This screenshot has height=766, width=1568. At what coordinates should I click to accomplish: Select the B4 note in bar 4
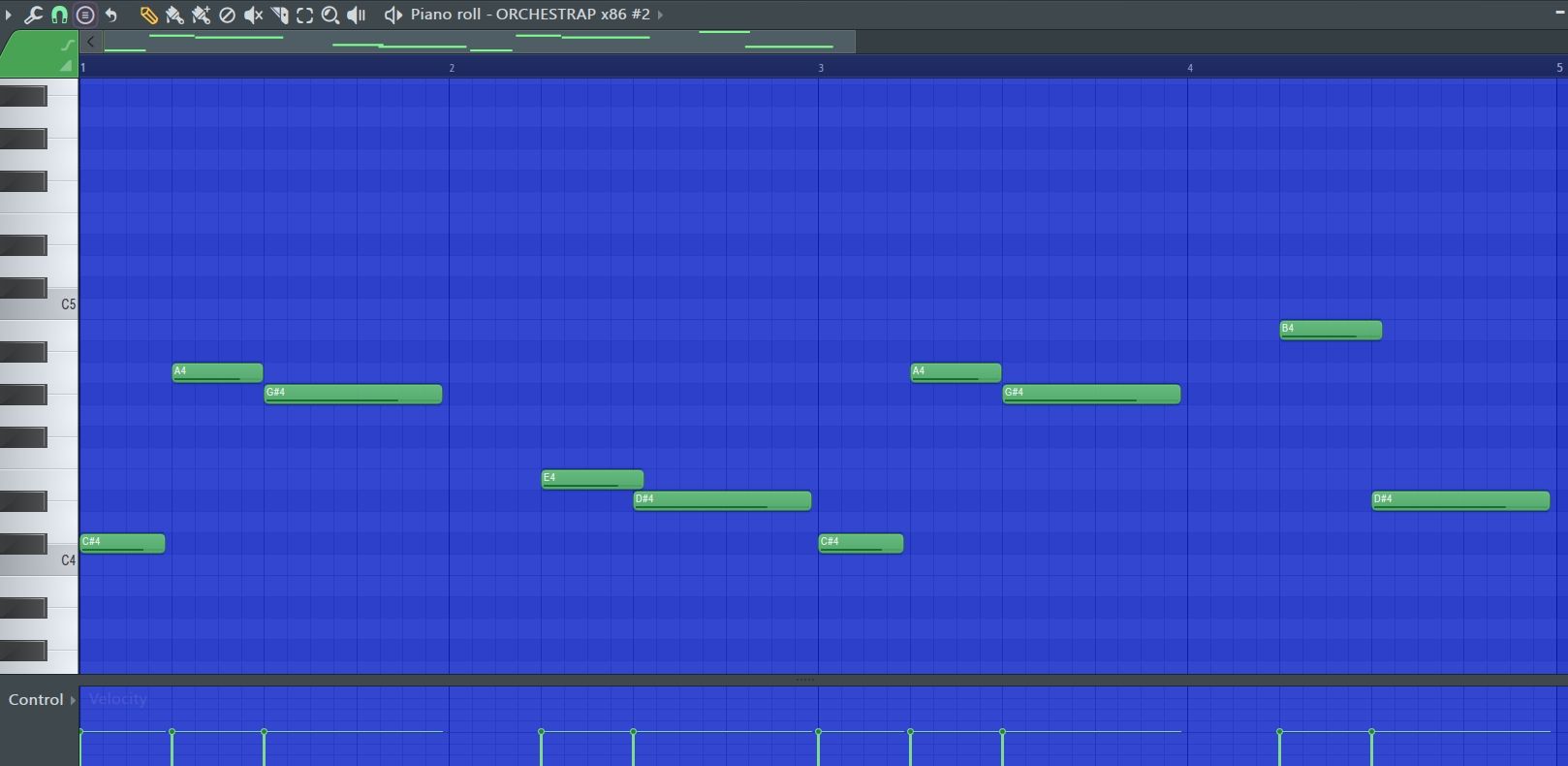(x=1331, y=330)
